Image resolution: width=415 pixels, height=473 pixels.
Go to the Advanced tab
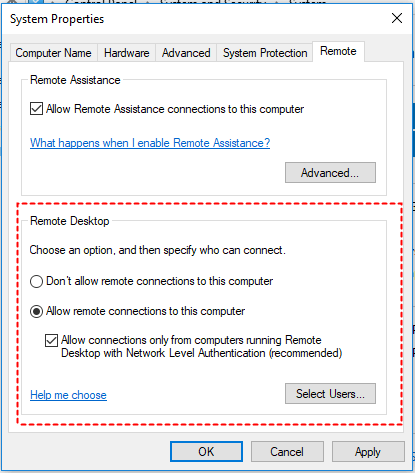186,53
